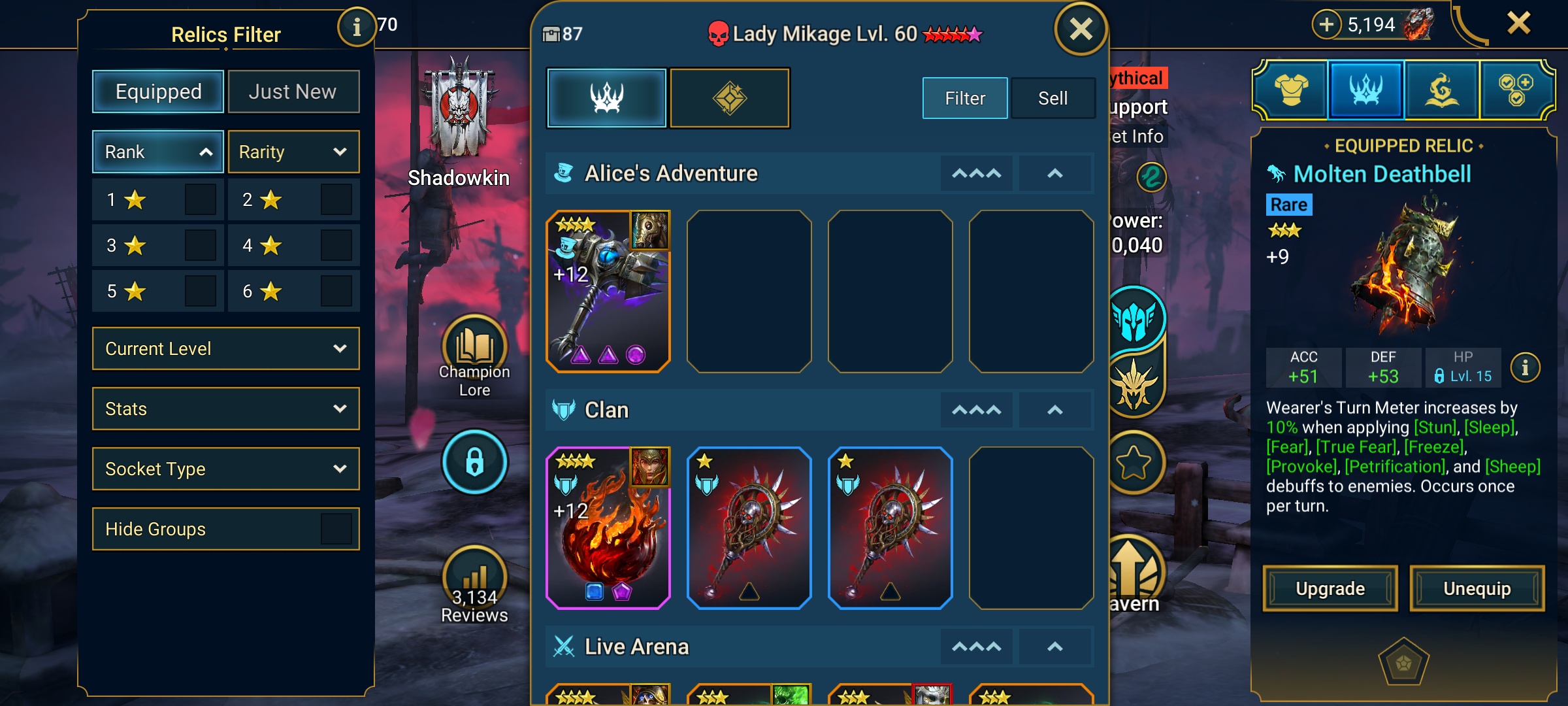Show info for relic stats
The width and height of the screenshot is (1568, 706).
pos(1525,367)
